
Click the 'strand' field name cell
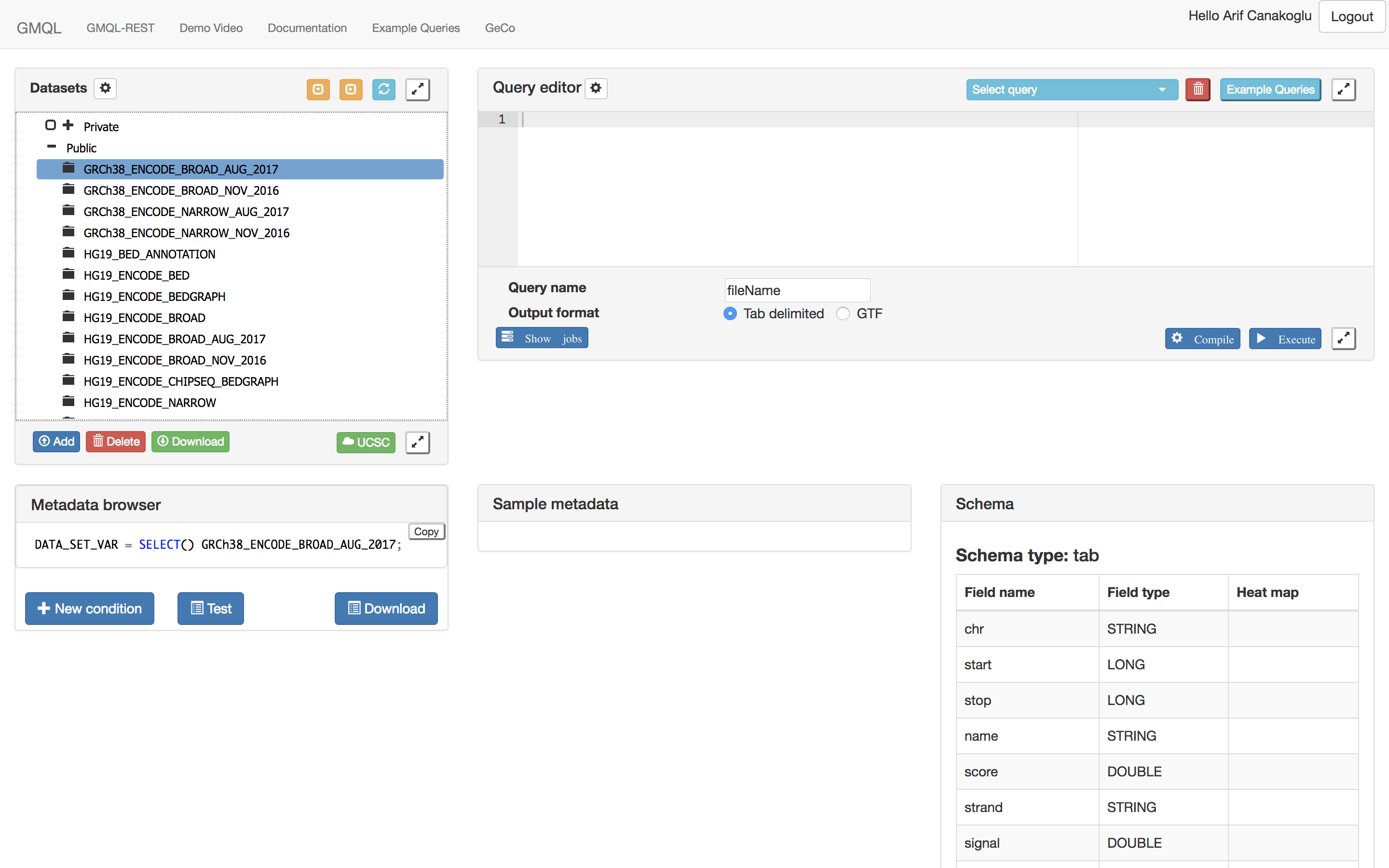pyautogui.click(x=1027, y=807)
